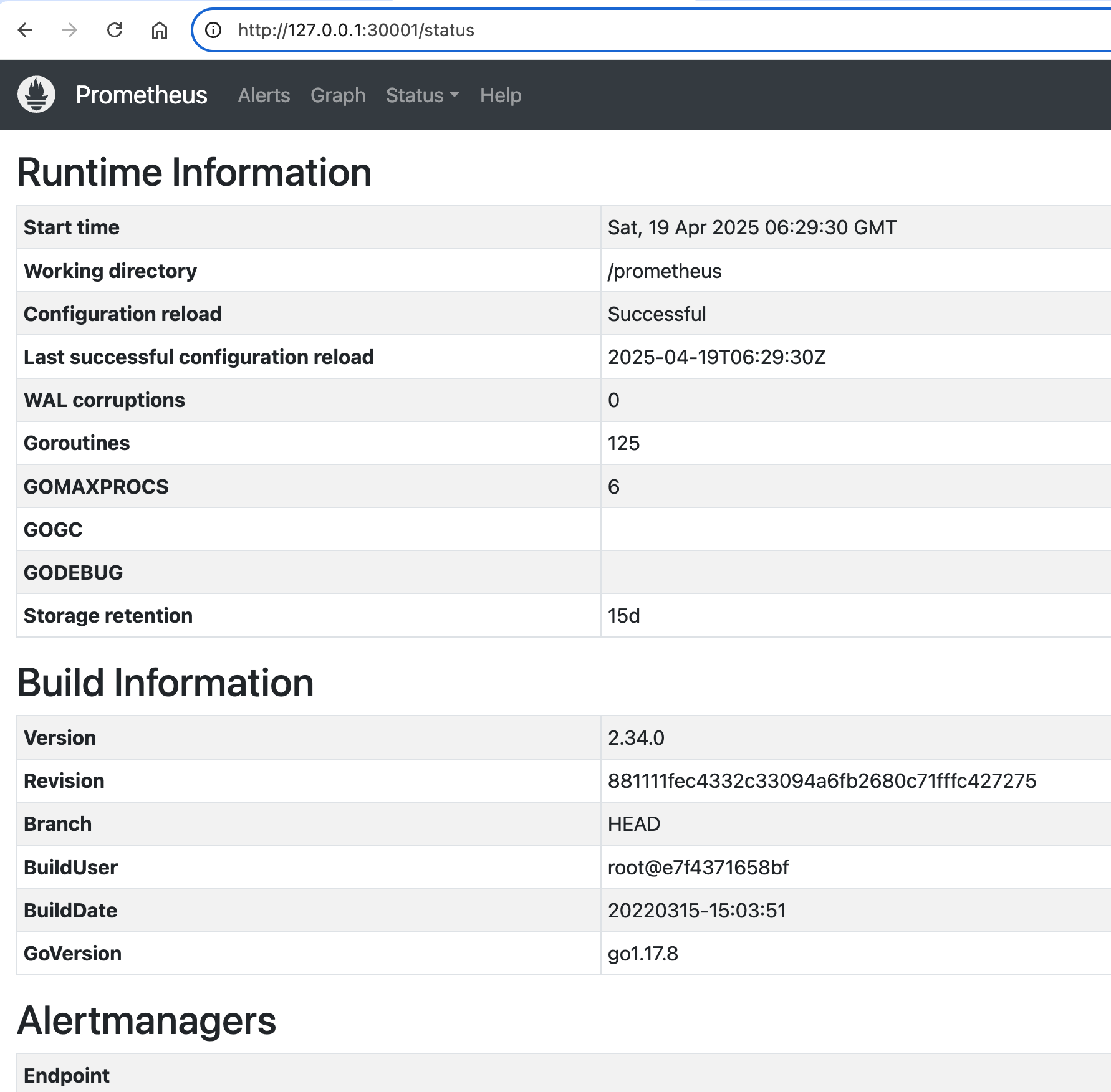Viewport: 1111px width, 1092px height.
Task: Click the Prometheus brand title
Action: pyautogui.click(x=142, y=95)
